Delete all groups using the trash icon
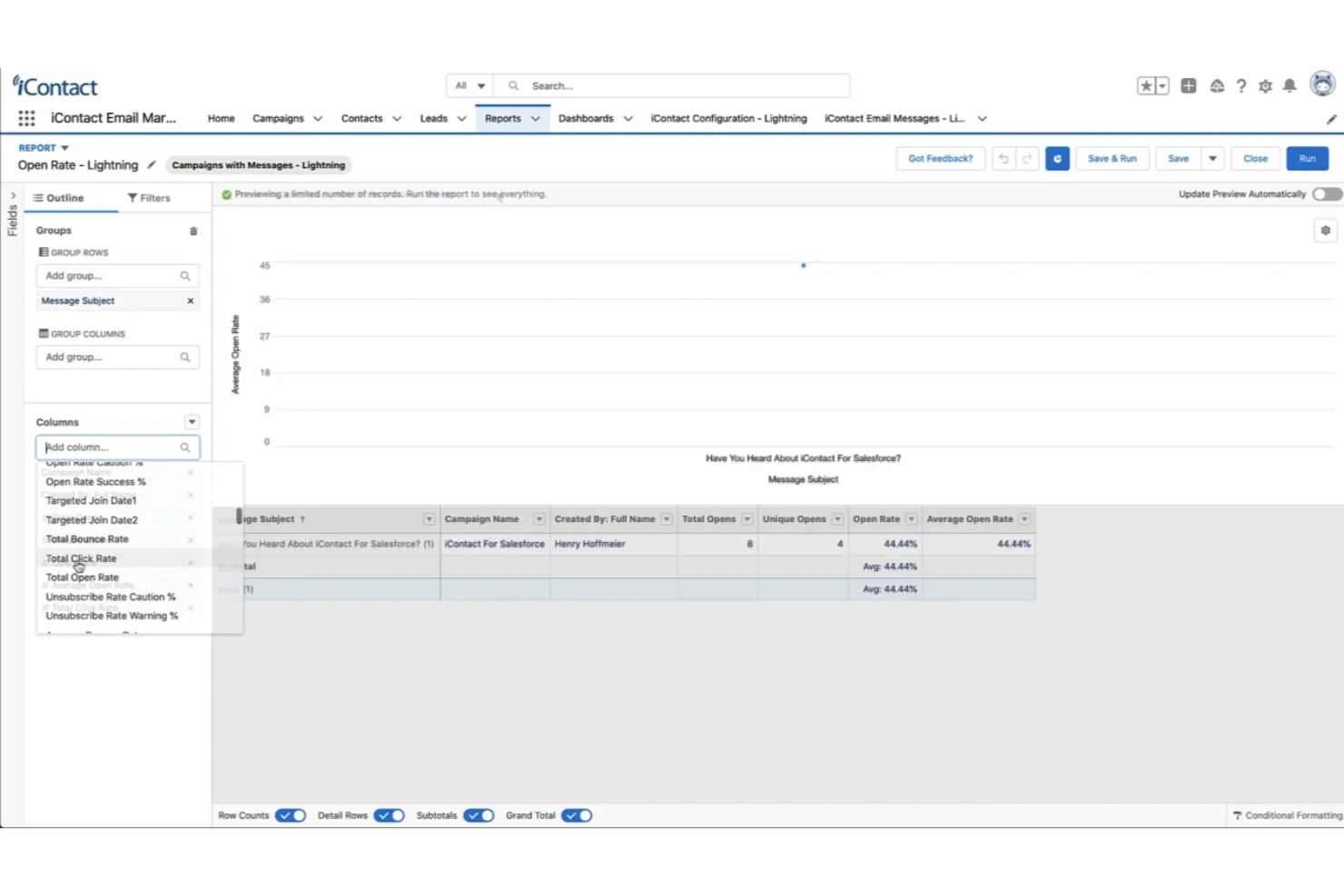 [x=193, y=231]
